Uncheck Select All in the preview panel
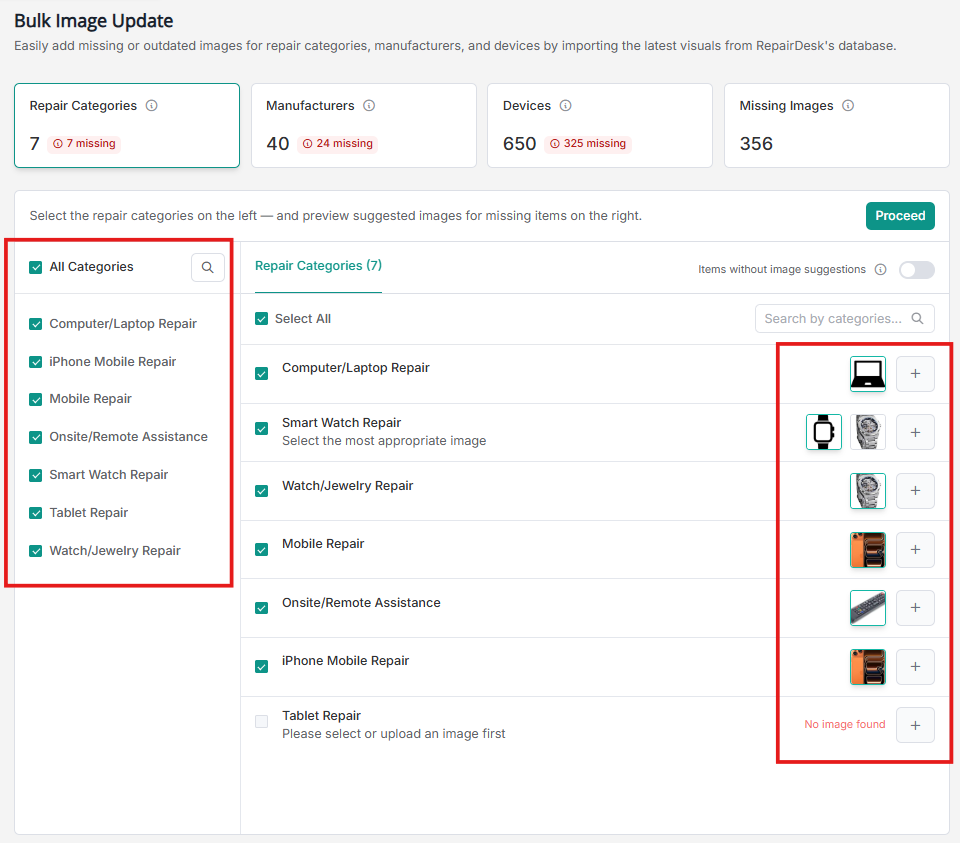Image resolution: width=960 pixels, height=843 pixels. tap(262, 318)
